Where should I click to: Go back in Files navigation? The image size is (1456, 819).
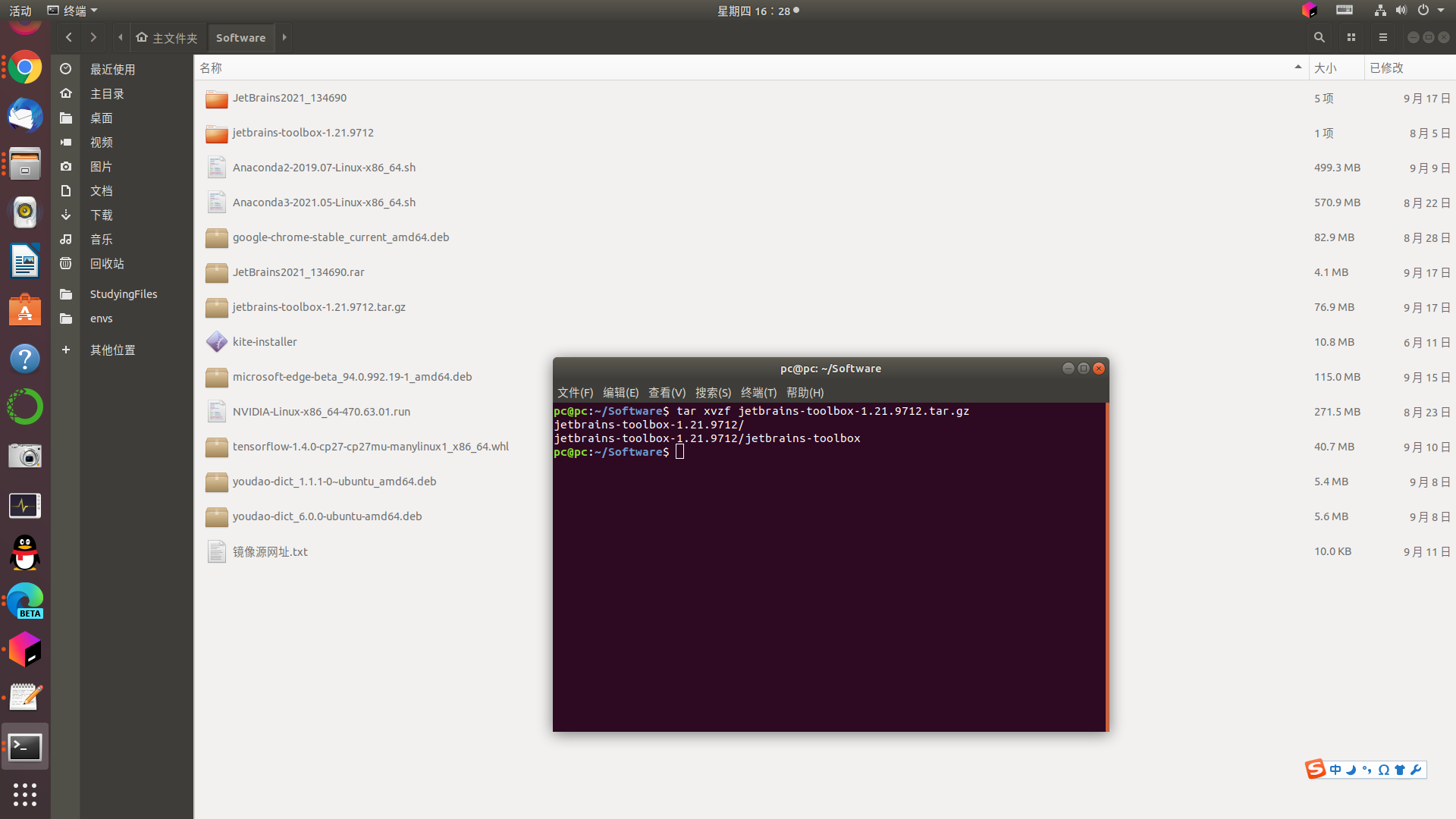pyautogui.click(x=69, y=37)
